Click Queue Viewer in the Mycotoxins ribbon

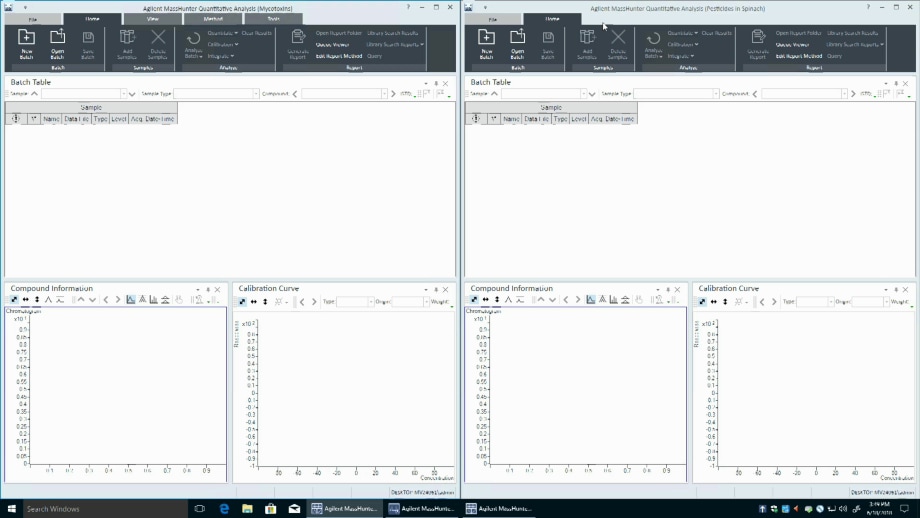click(x=331, y=44)
